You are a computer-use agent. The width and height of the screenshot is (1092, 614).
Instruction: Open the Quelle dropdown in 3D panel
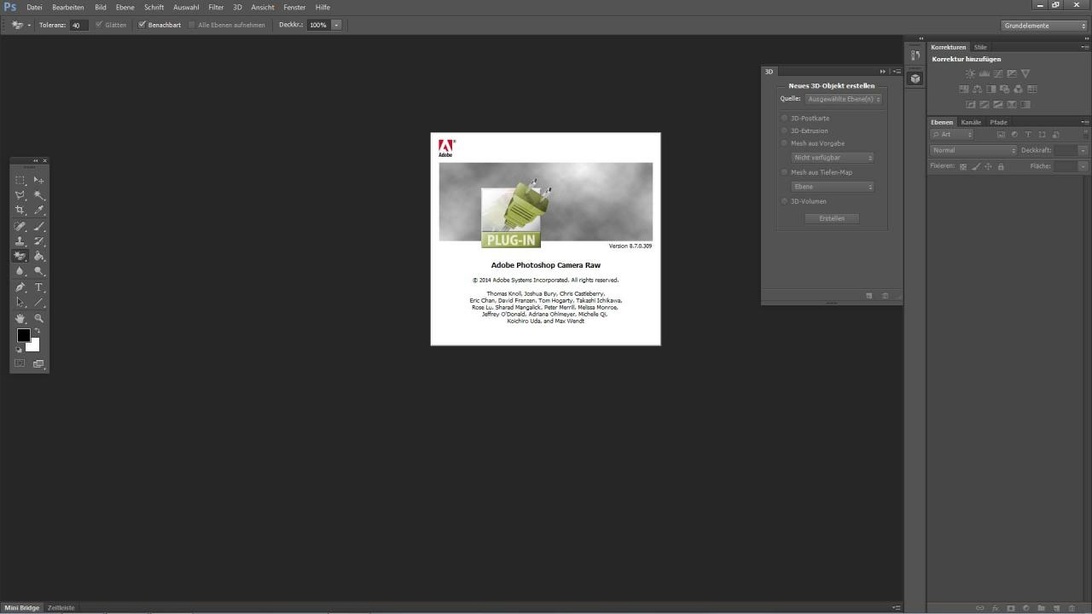[x=844, y=99]
